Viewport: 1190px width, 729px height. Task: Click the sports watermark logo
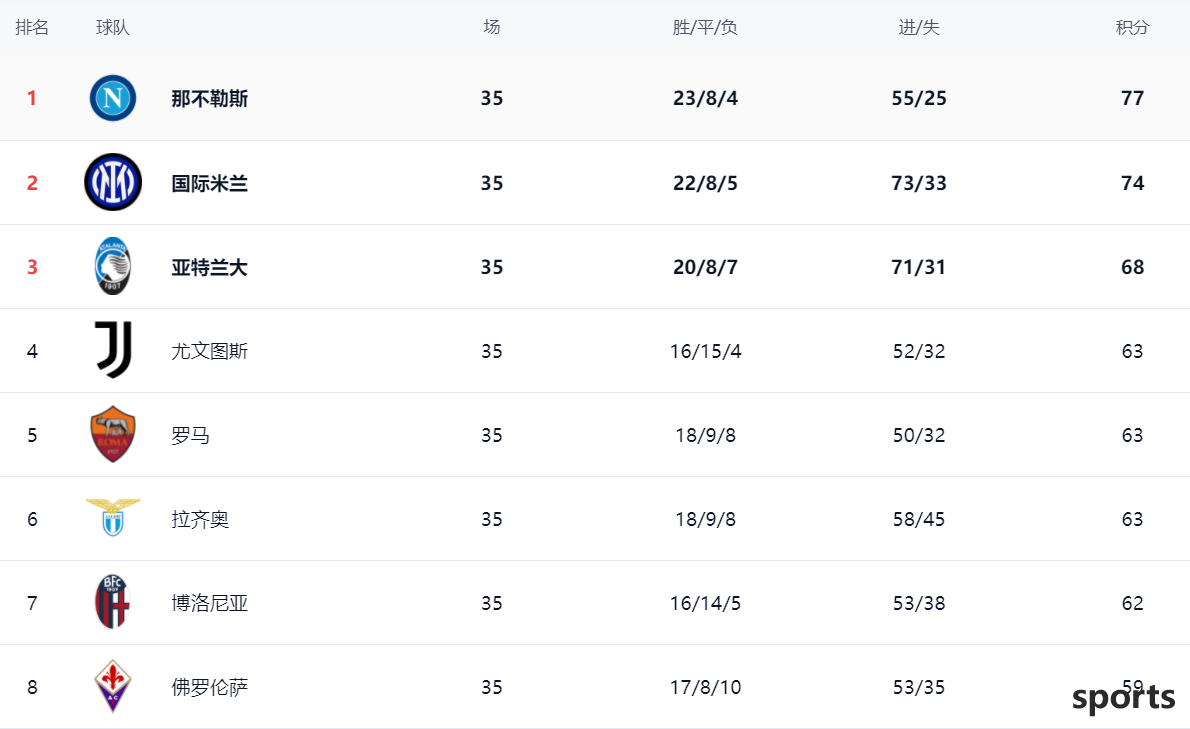click(1124, 698)
